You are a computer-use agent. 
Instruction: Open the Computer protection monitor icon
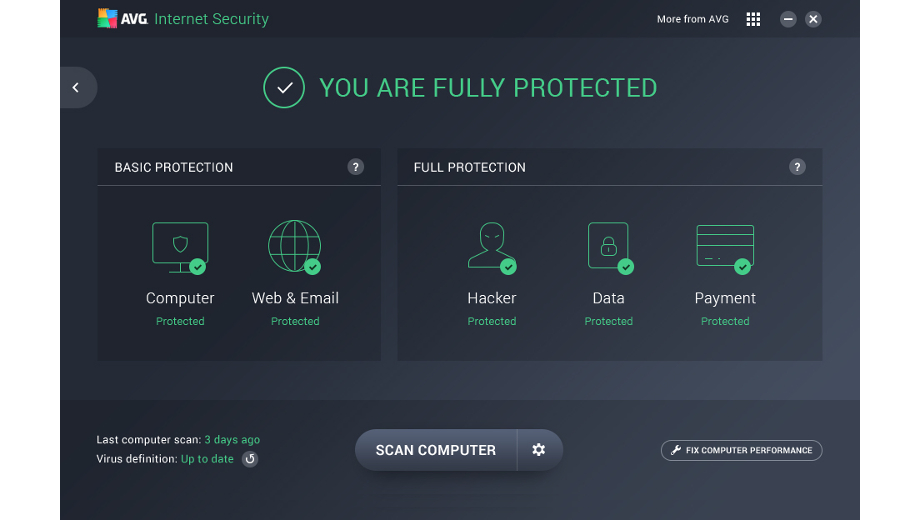point(180,247)
